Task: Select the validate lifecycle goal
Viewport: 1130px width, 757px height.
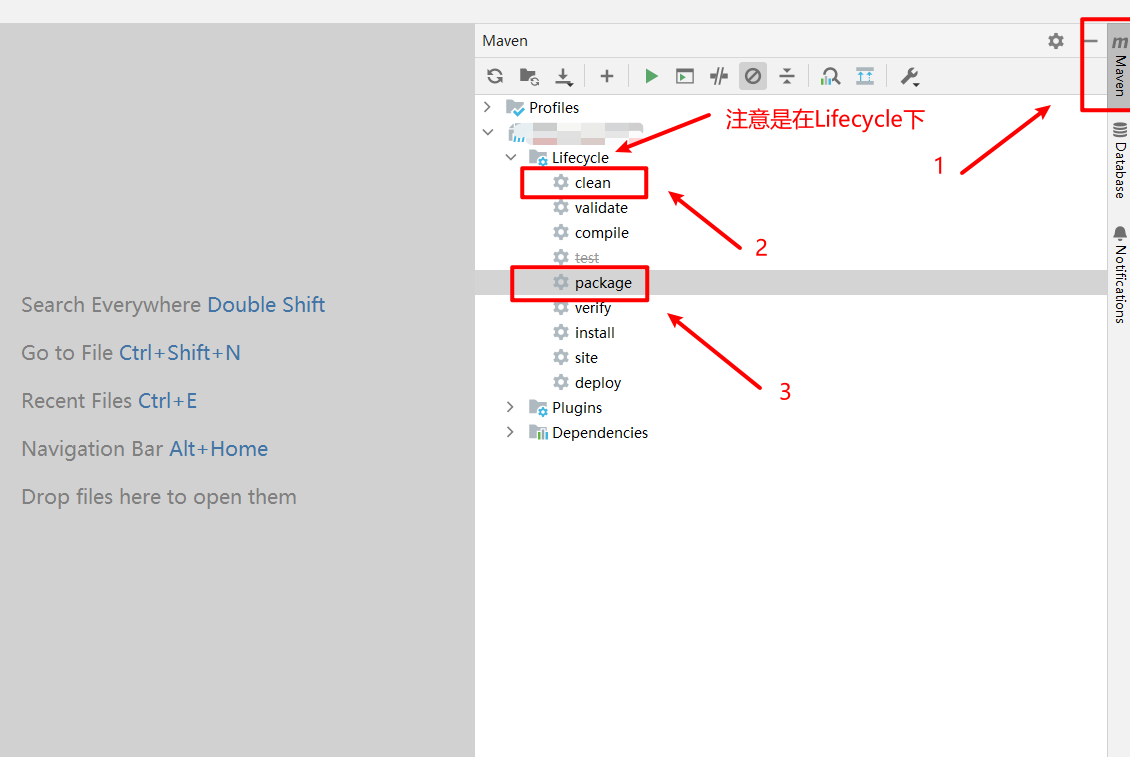Action: click(x=601, y=208)
